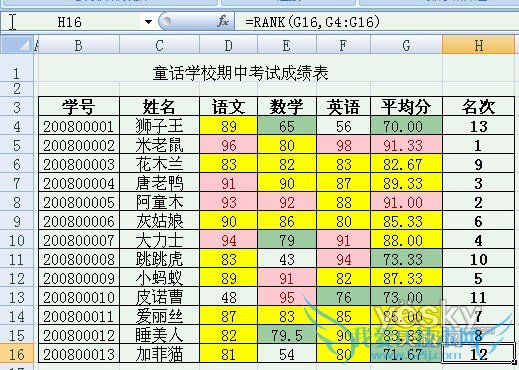Click average score 70.00
The width and height of the screenshot is (519, 370).
click(x=406, y=126)
